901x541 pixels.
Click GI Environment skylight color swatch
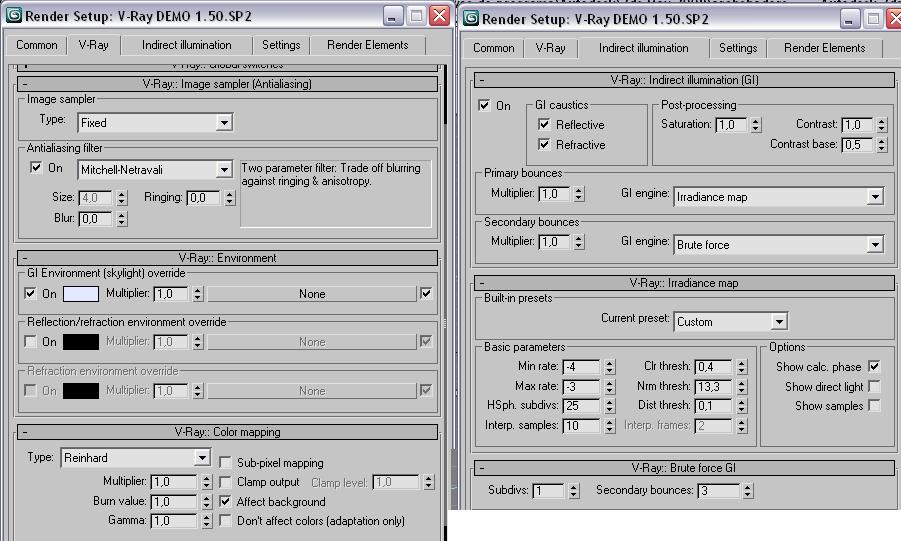(80, 294)
